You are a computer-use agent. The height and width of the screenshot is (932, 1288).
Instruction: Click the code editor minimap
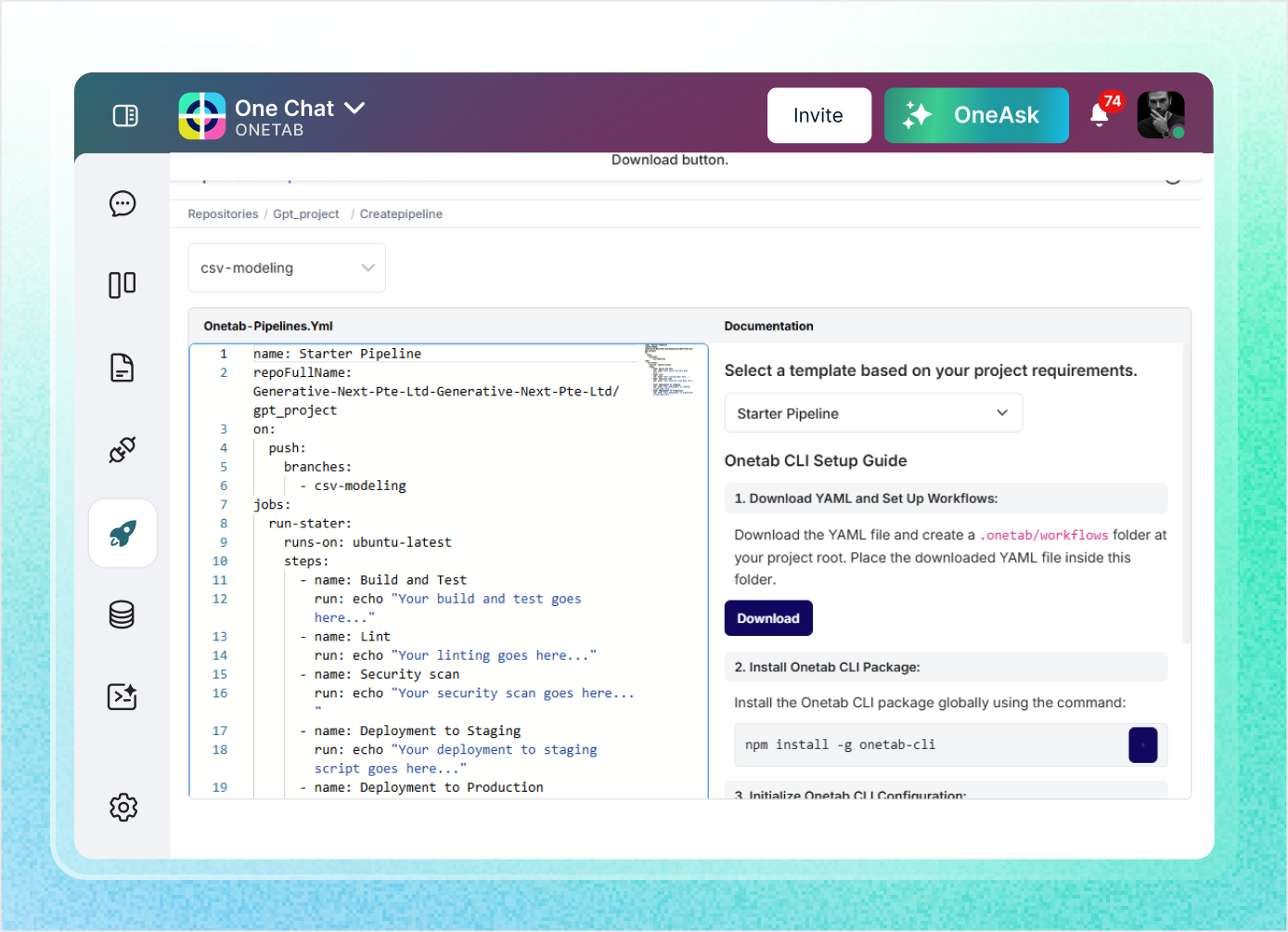669,369
